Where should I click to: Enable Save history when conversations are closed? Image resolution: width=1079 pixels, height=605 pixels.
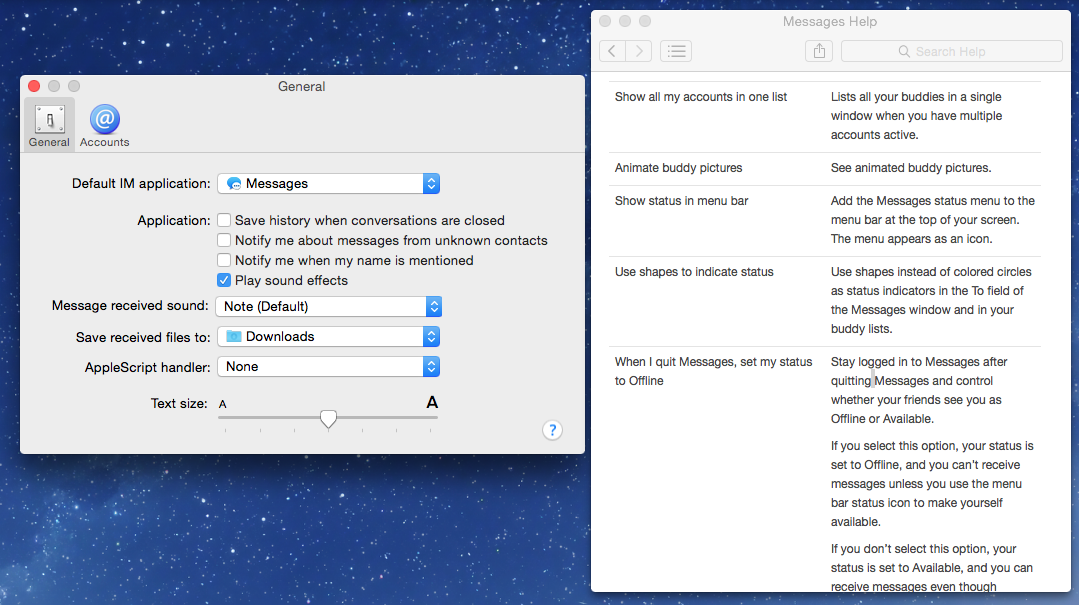(x=224, y=220)
